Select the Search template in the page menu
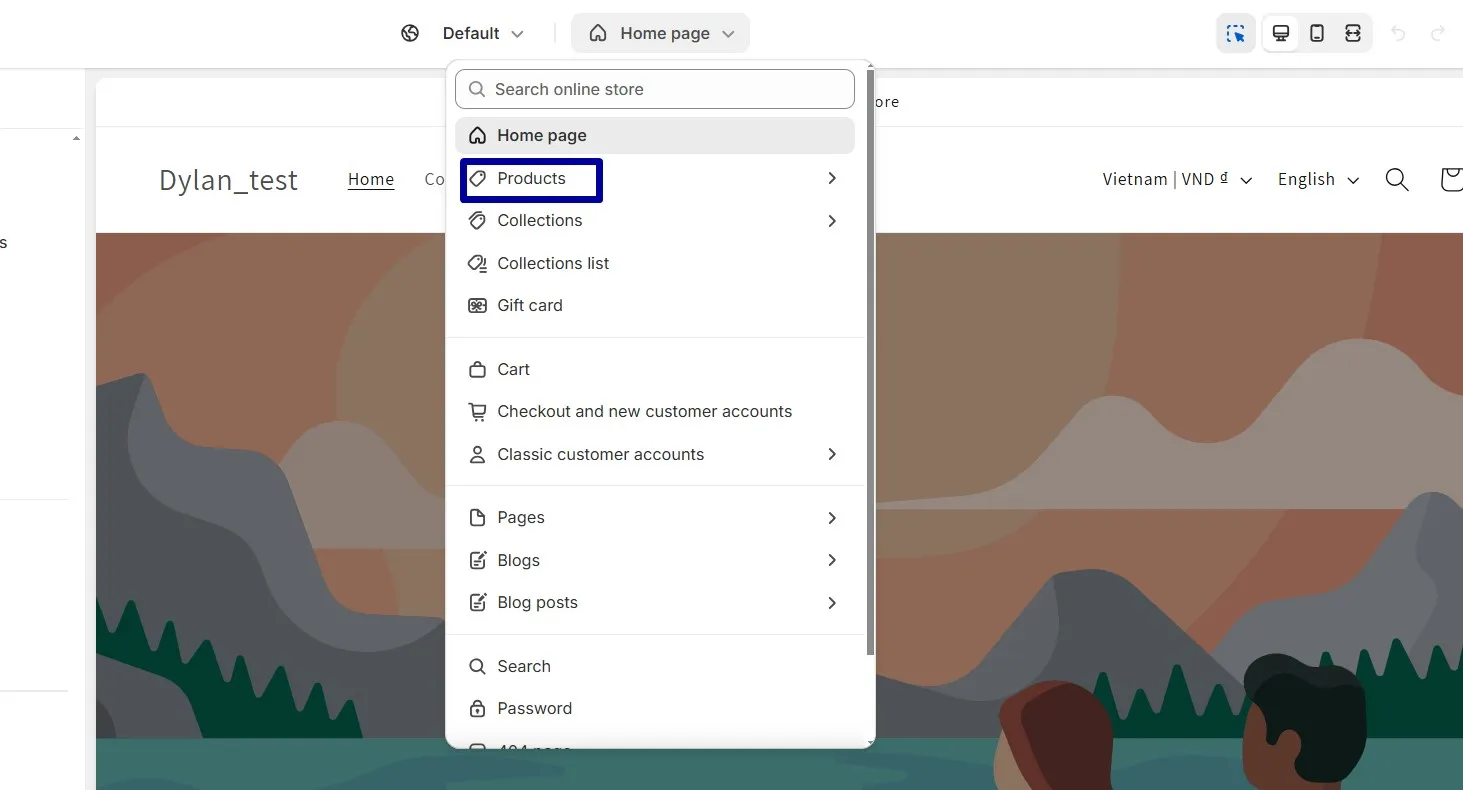The height and width of the screenshot is (790, 1463). click(x=655, y=667)
